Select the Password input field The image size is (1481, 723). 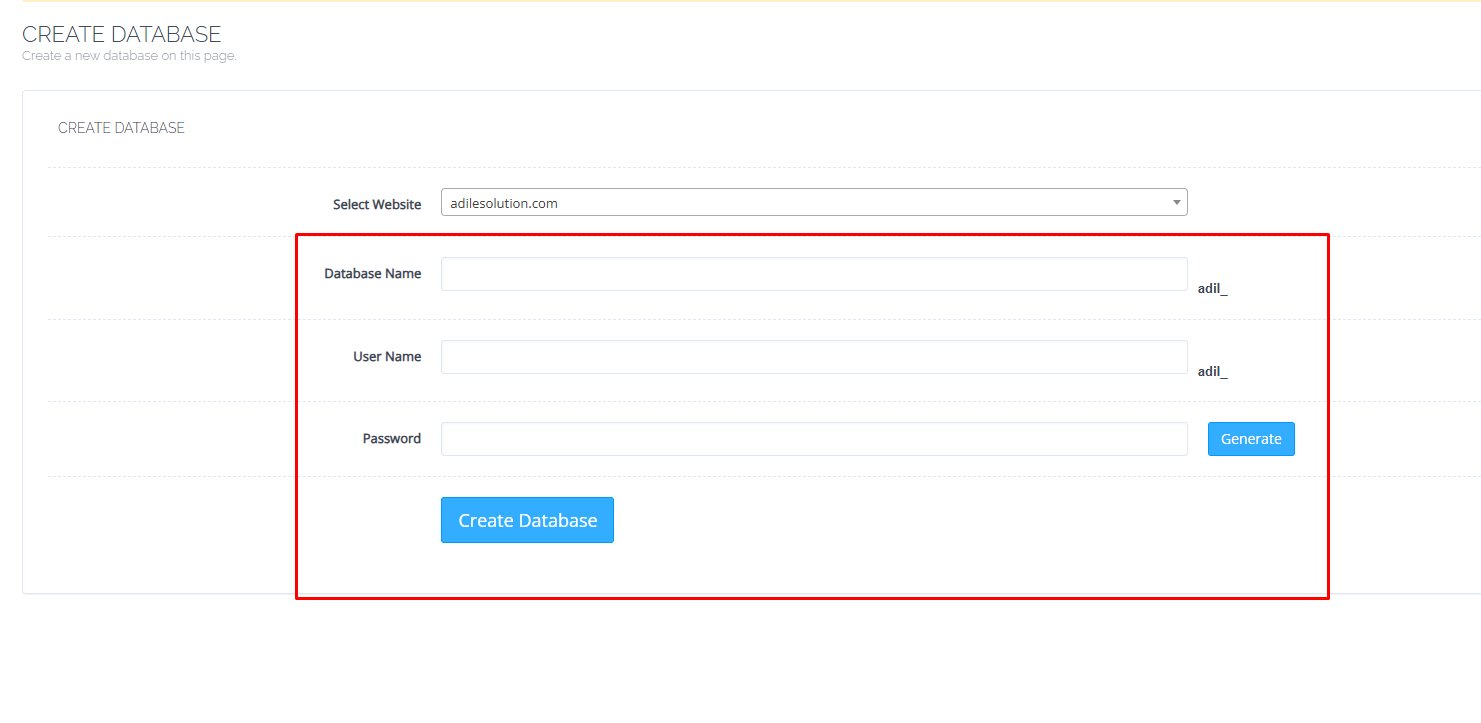coord(813,439)
